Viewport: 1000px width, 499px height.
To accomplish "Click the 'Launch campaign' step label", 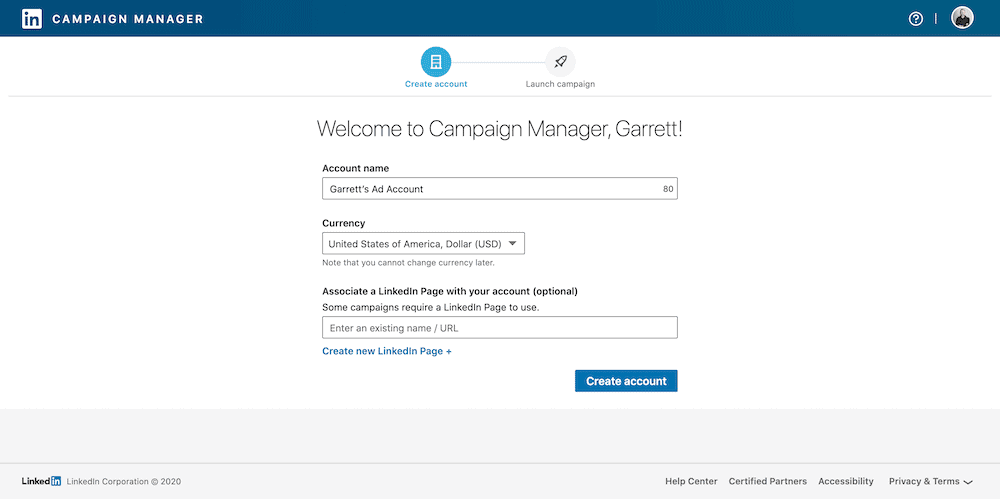I will [x=560, y=84].
